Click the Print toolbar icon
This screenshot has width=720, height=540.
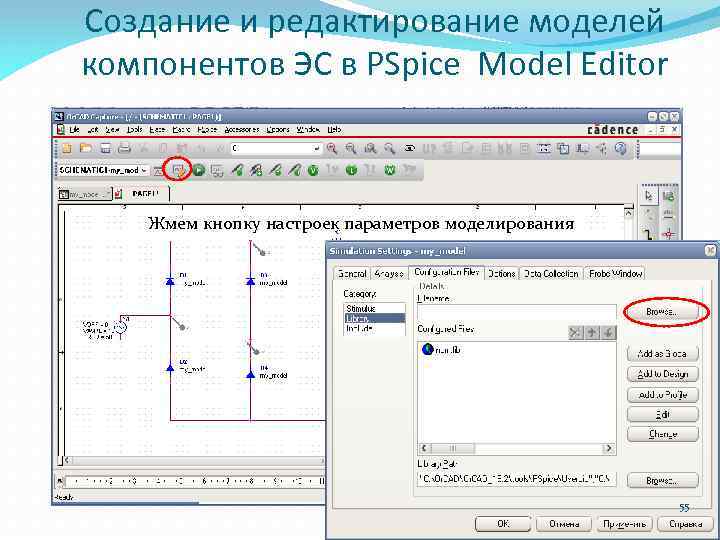[124, 148]
